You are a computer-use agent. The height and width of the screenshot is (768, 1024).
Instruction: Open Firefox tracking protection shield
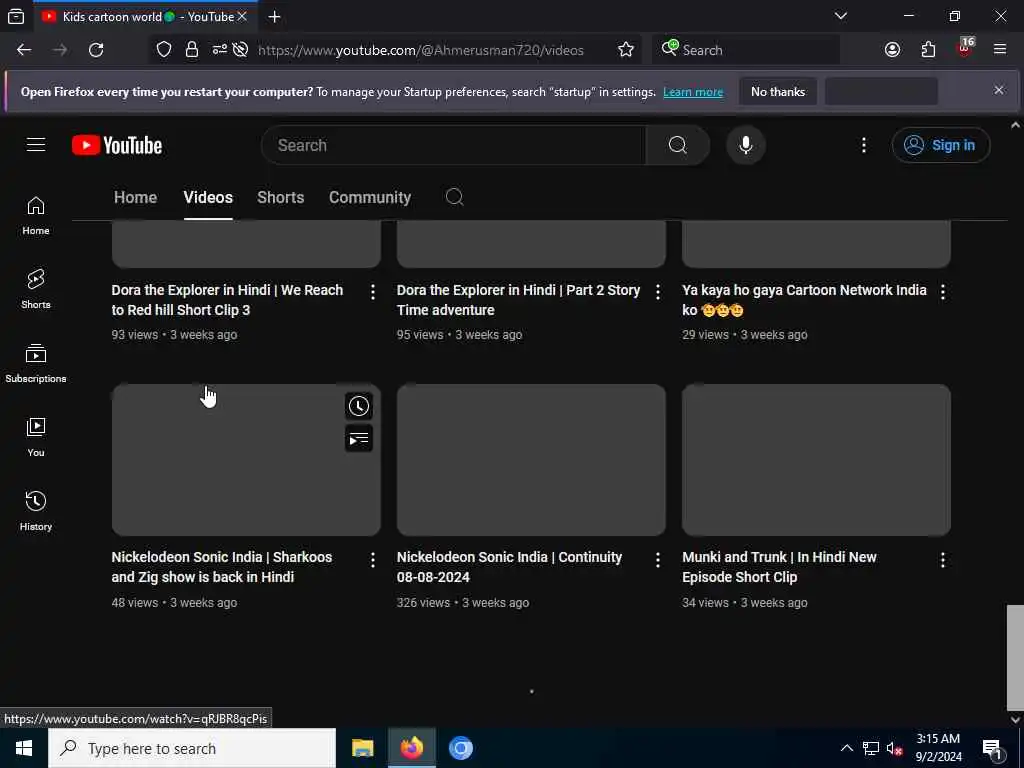tap(164, 50)
